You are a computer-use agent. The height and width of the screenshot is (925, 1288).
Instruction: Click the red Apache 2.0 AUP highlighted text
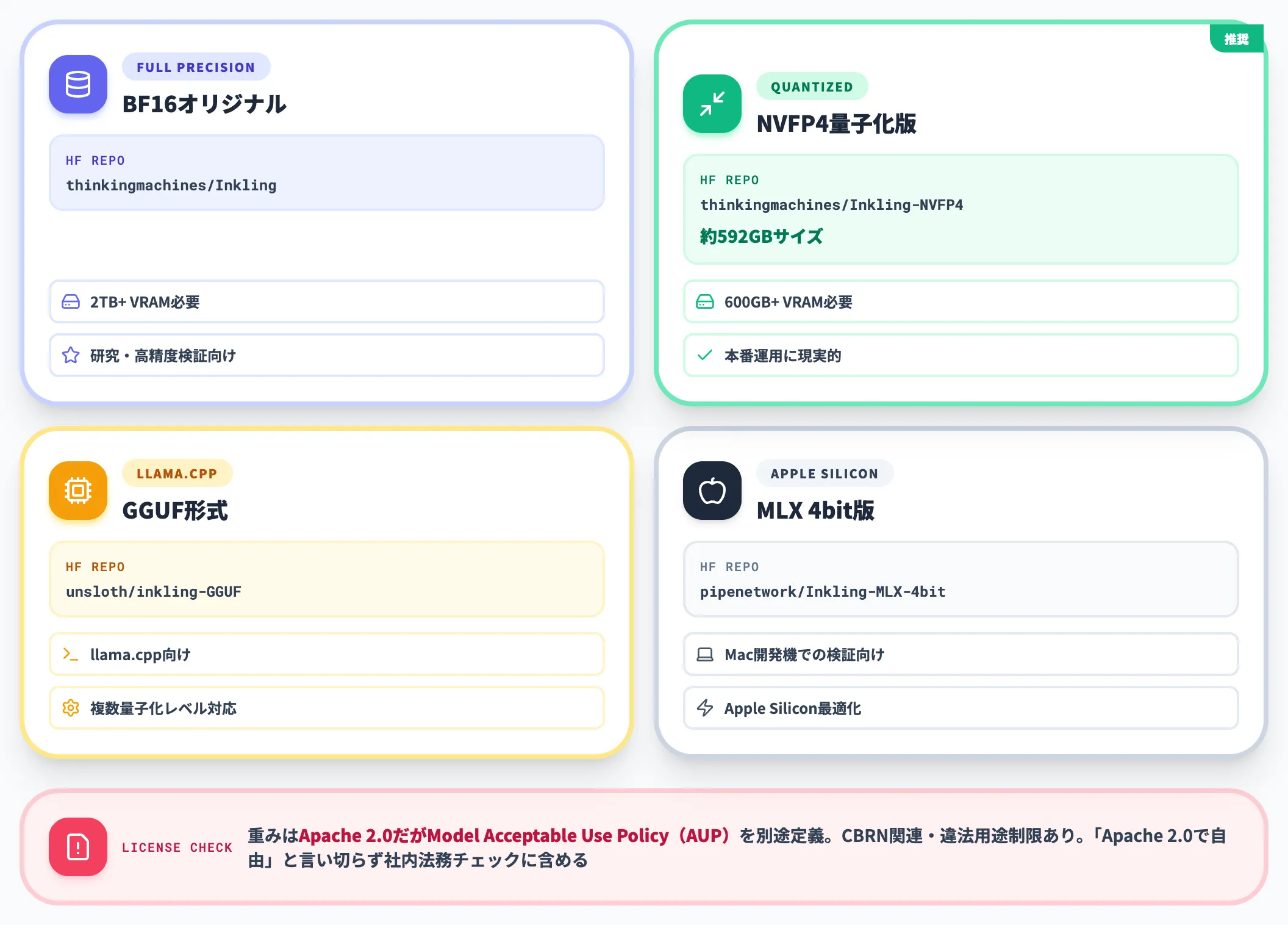[x=514, y=835]
